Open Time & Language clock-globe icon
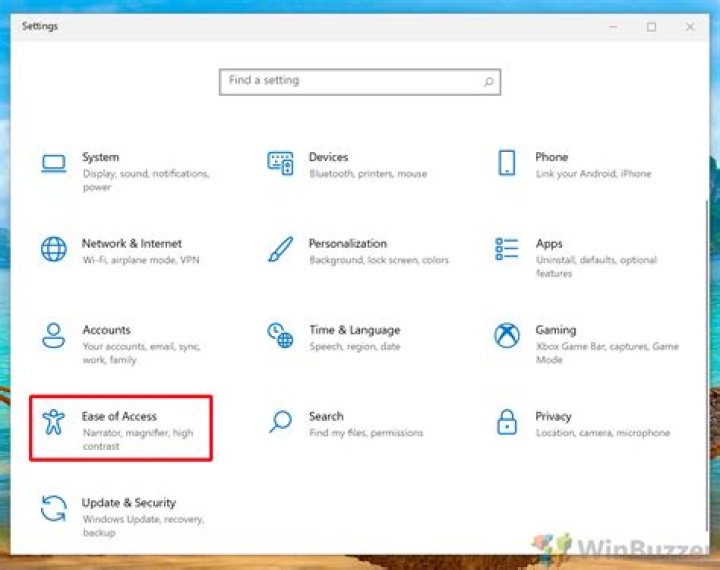The height and width of the screenshot is (570, 720). tap(280, 335)
